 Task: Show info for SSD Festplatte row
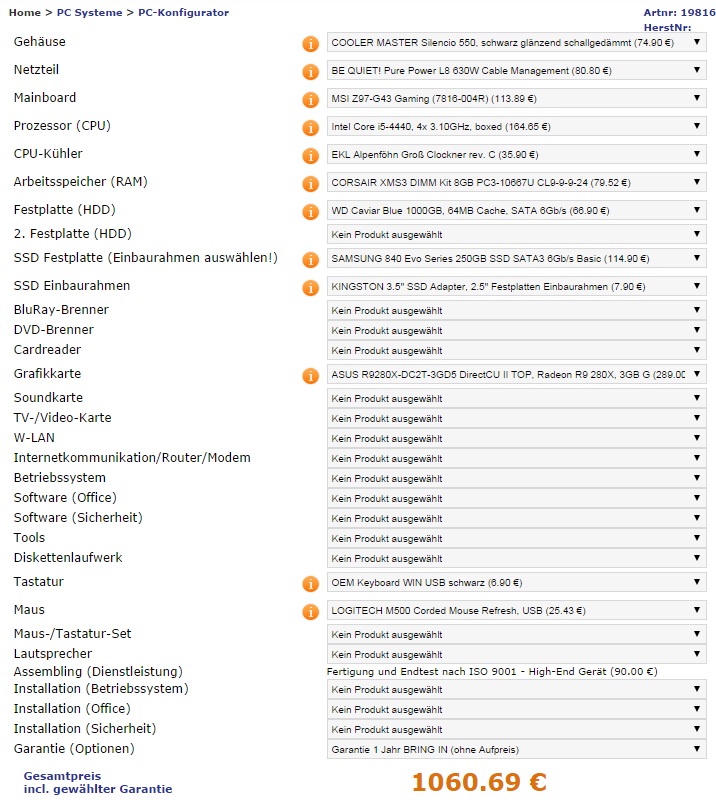click(310, 259)
